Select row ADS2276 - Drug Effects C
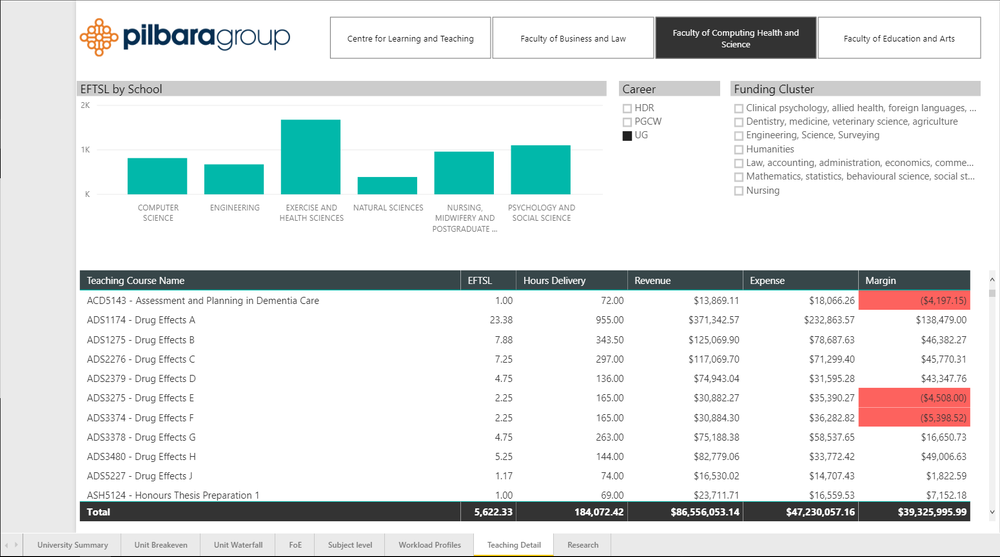1000x557 pixels. (x=525, y=359)
